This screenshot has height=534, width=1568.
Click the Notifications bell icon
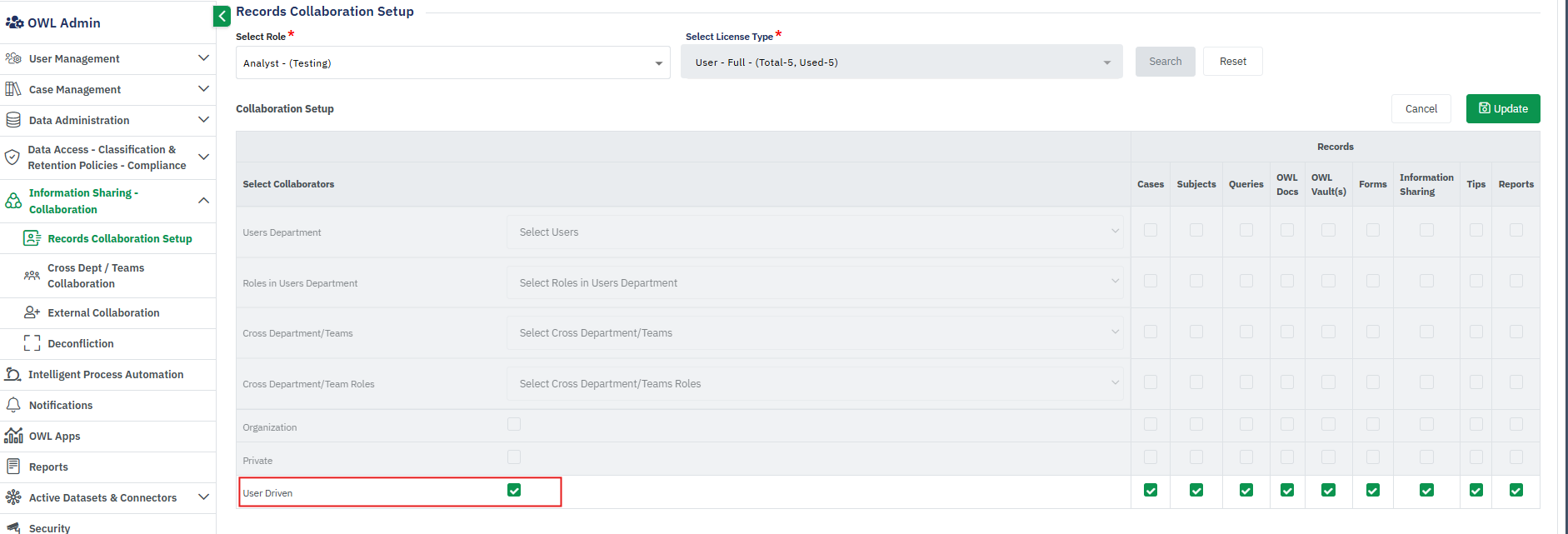[x=13, y=405]
